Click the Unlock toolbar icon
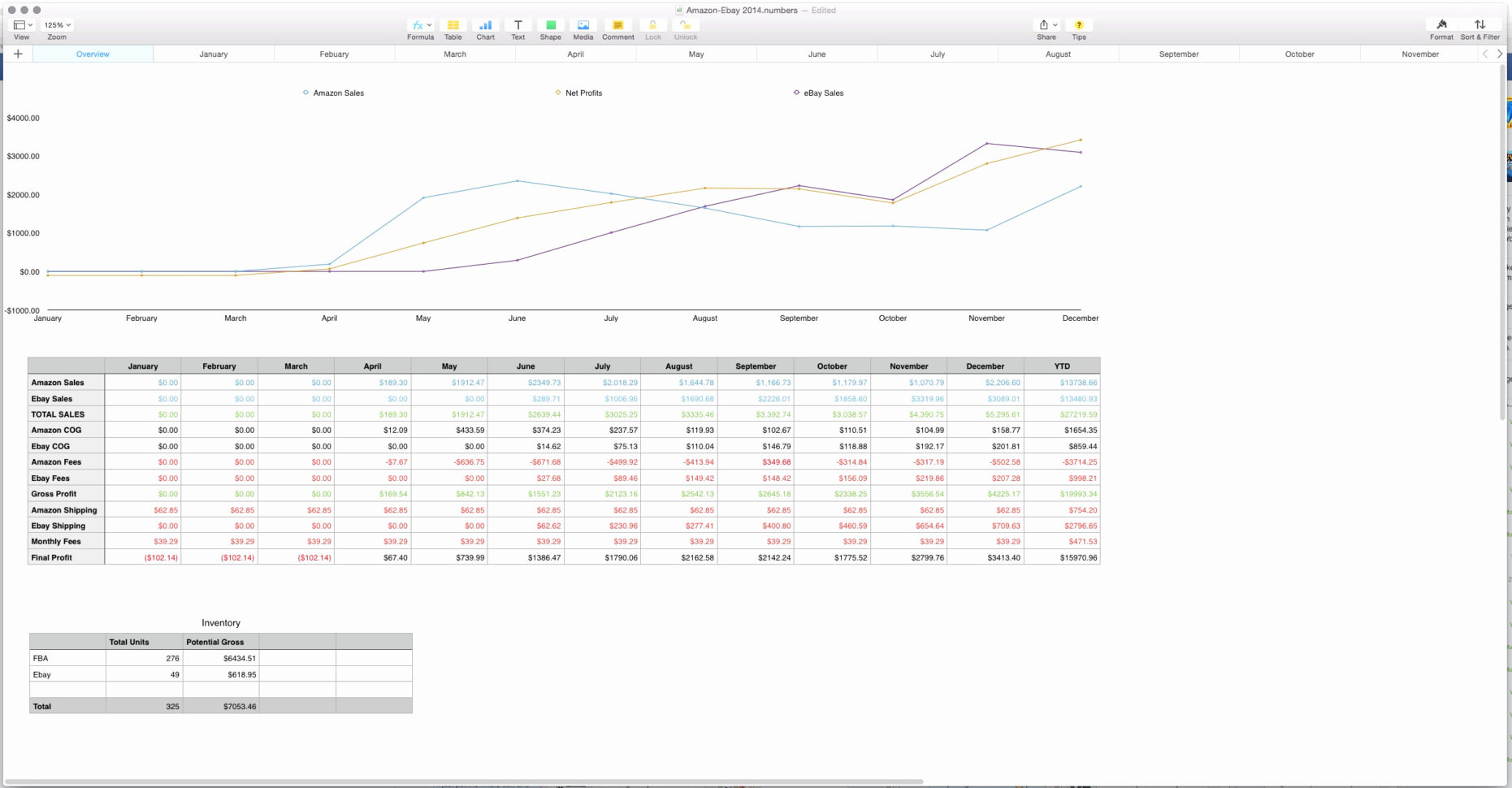The image size is (1512, 788). coord(686,25)
